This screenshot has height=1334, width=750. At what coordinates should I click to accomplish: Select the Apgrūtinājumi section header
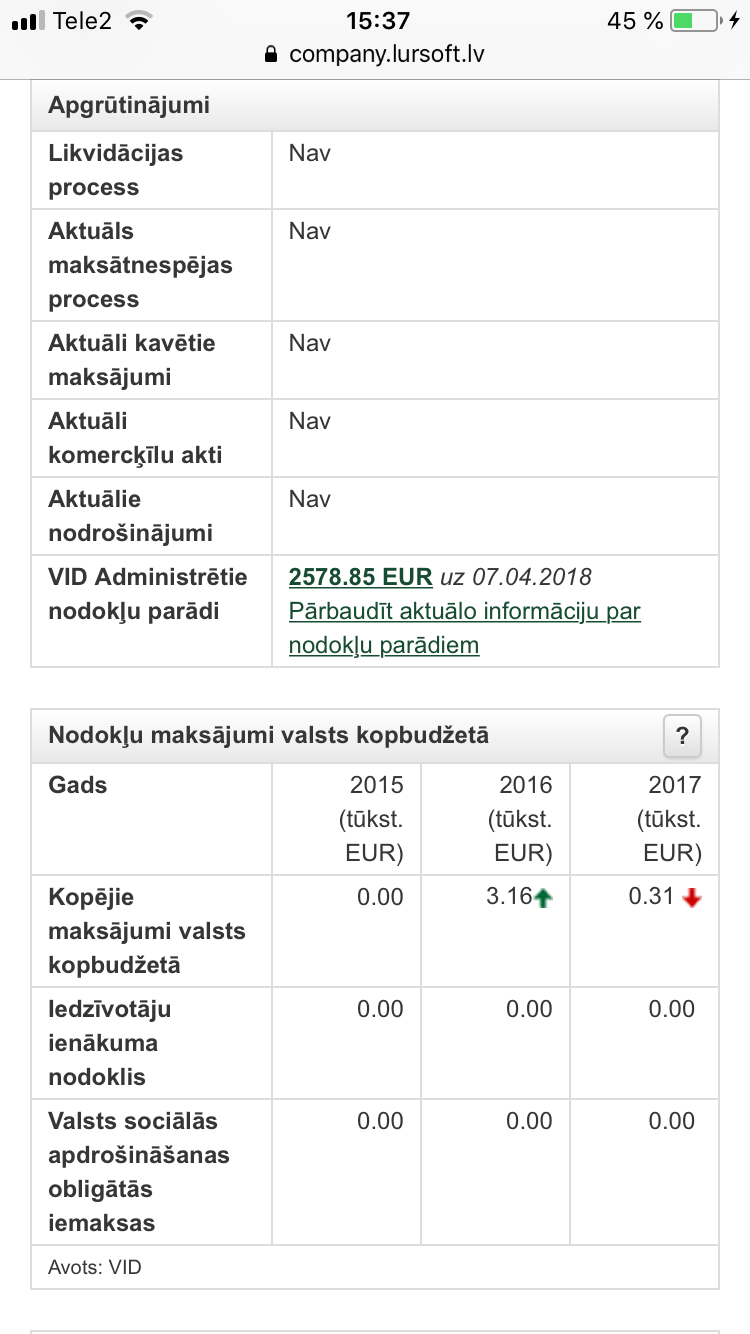[375, 106]
